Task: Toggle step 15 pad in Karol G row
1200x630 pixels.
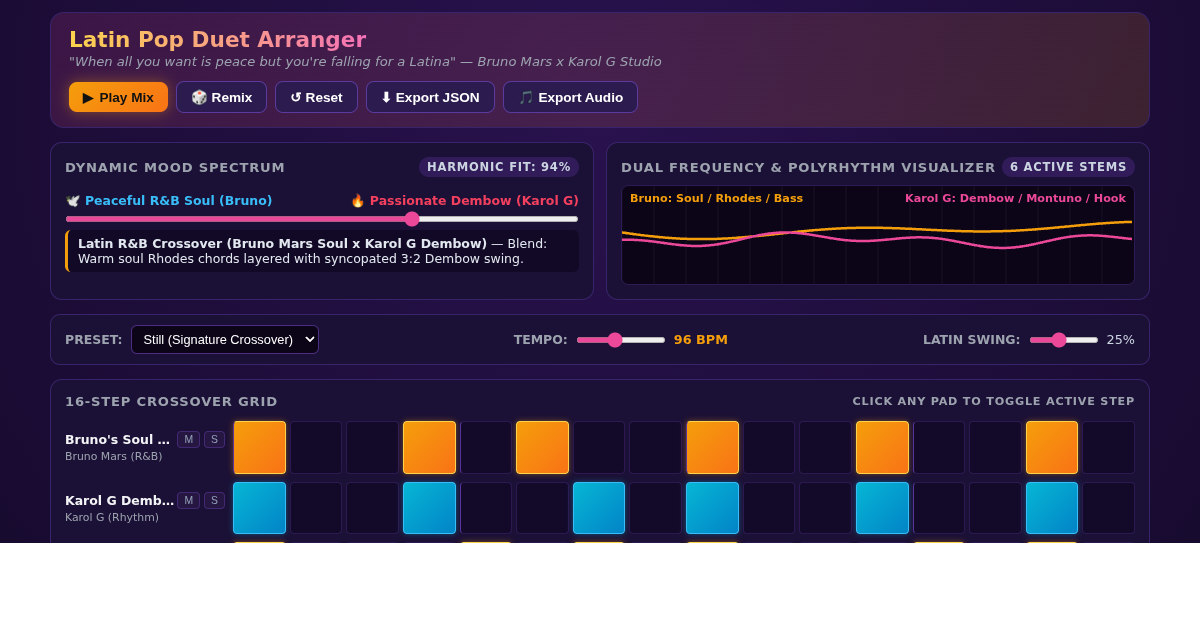Action: [x=1052, y=508]
